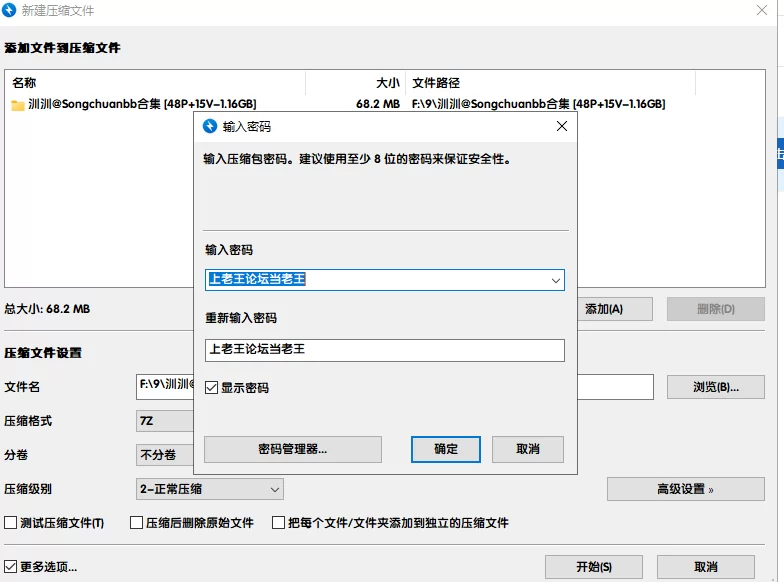Click the 删除(D) button

tap(716, 309)
